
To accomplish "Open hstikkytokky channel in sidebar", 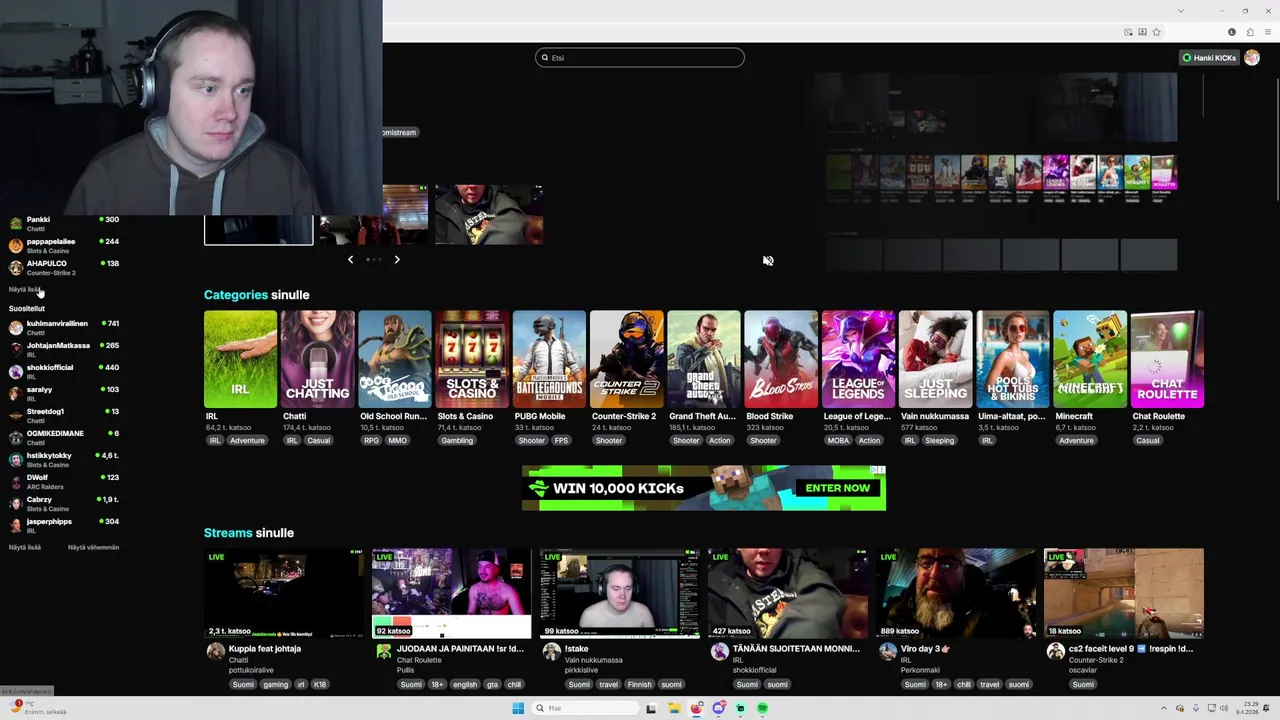I will coord(63,459).
